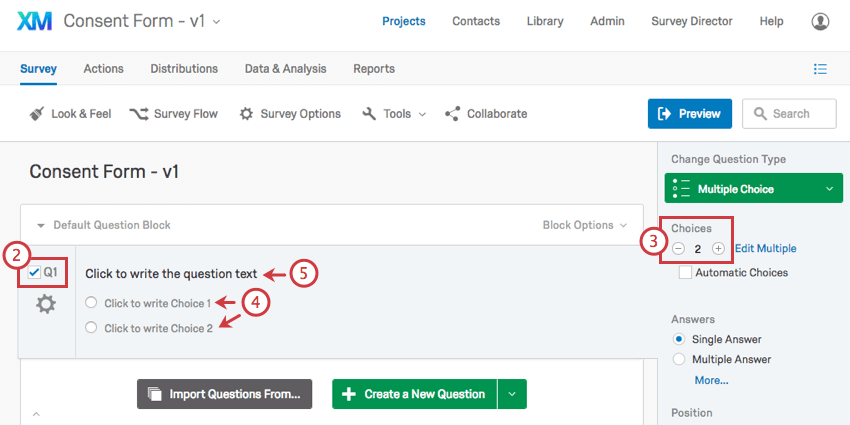Select the Multiple Answer radio option
Screen dimensions: 850x425
[678, 359]
